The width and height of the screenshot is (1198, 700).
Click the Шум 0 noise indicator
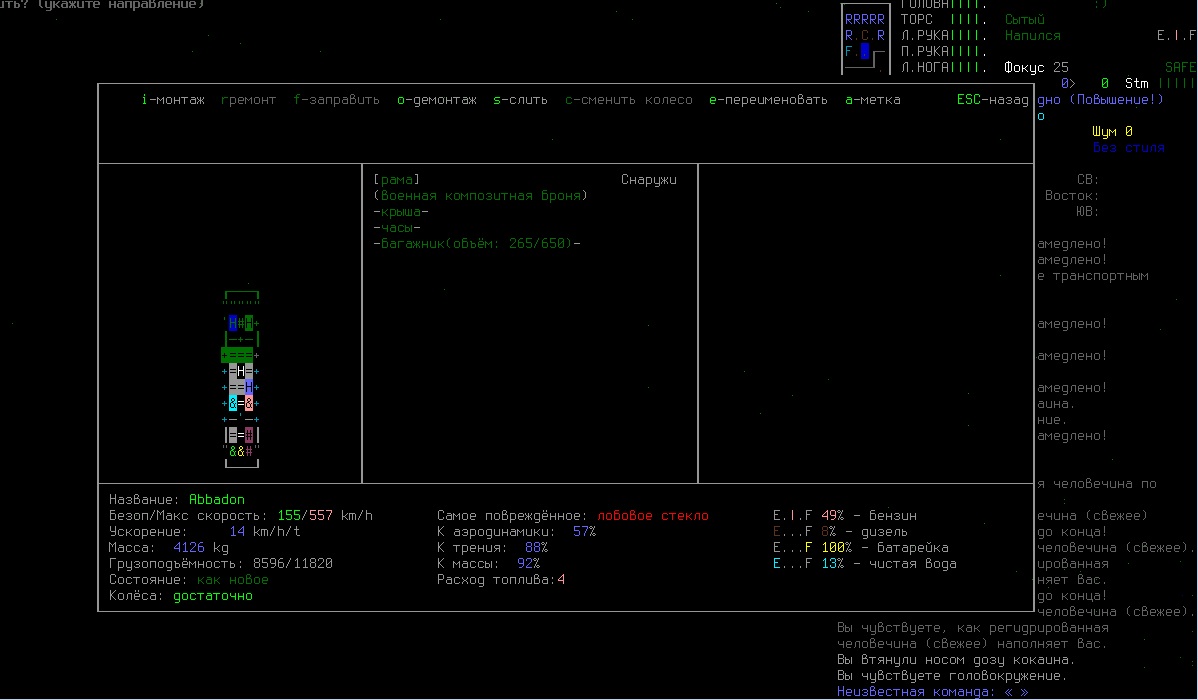(x=1112, y=132)
